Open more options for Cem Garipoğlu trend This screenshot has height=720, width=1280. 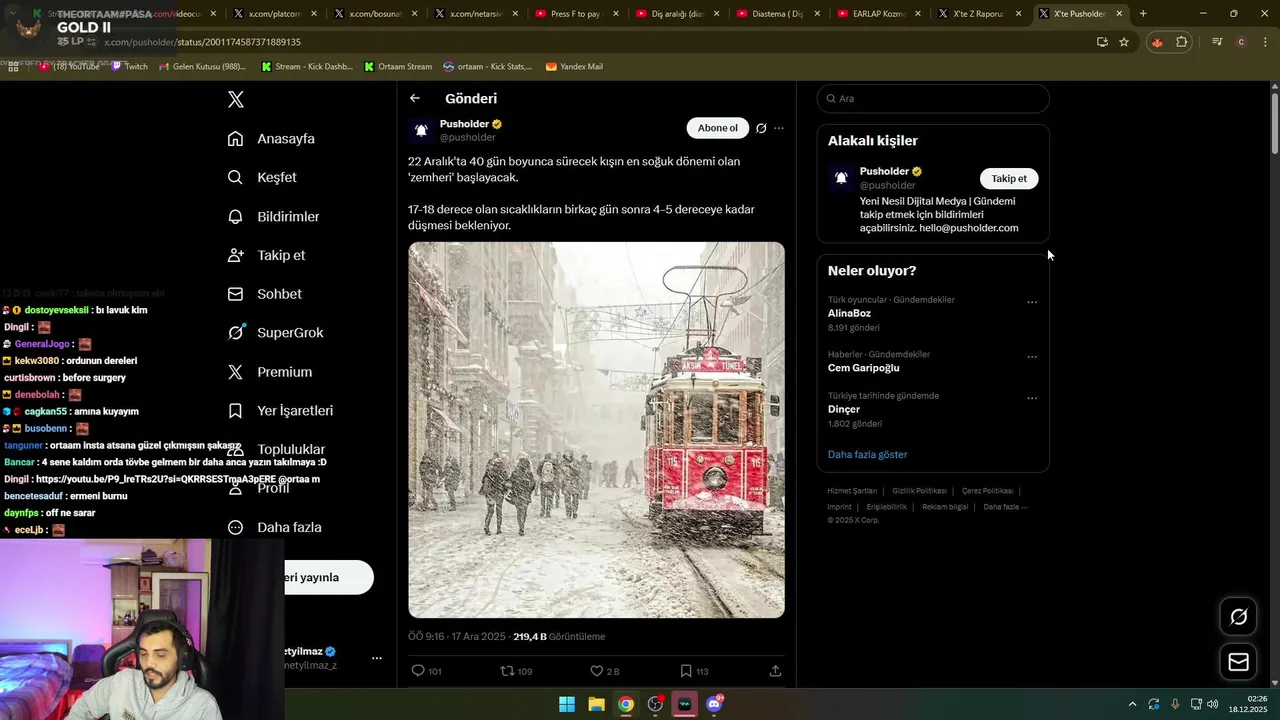[x=1032, y=357]
